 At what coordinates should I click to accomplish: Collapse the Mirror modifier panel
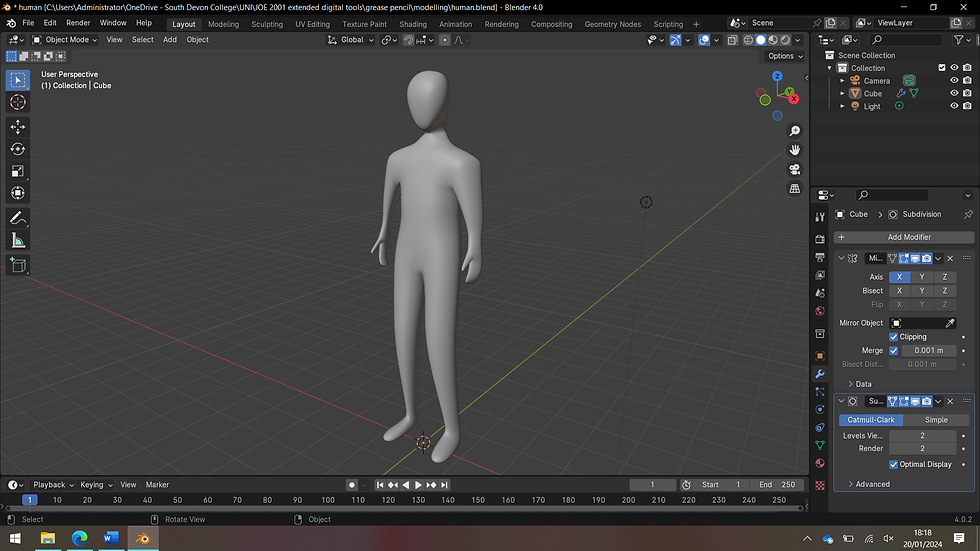[841, 258]
